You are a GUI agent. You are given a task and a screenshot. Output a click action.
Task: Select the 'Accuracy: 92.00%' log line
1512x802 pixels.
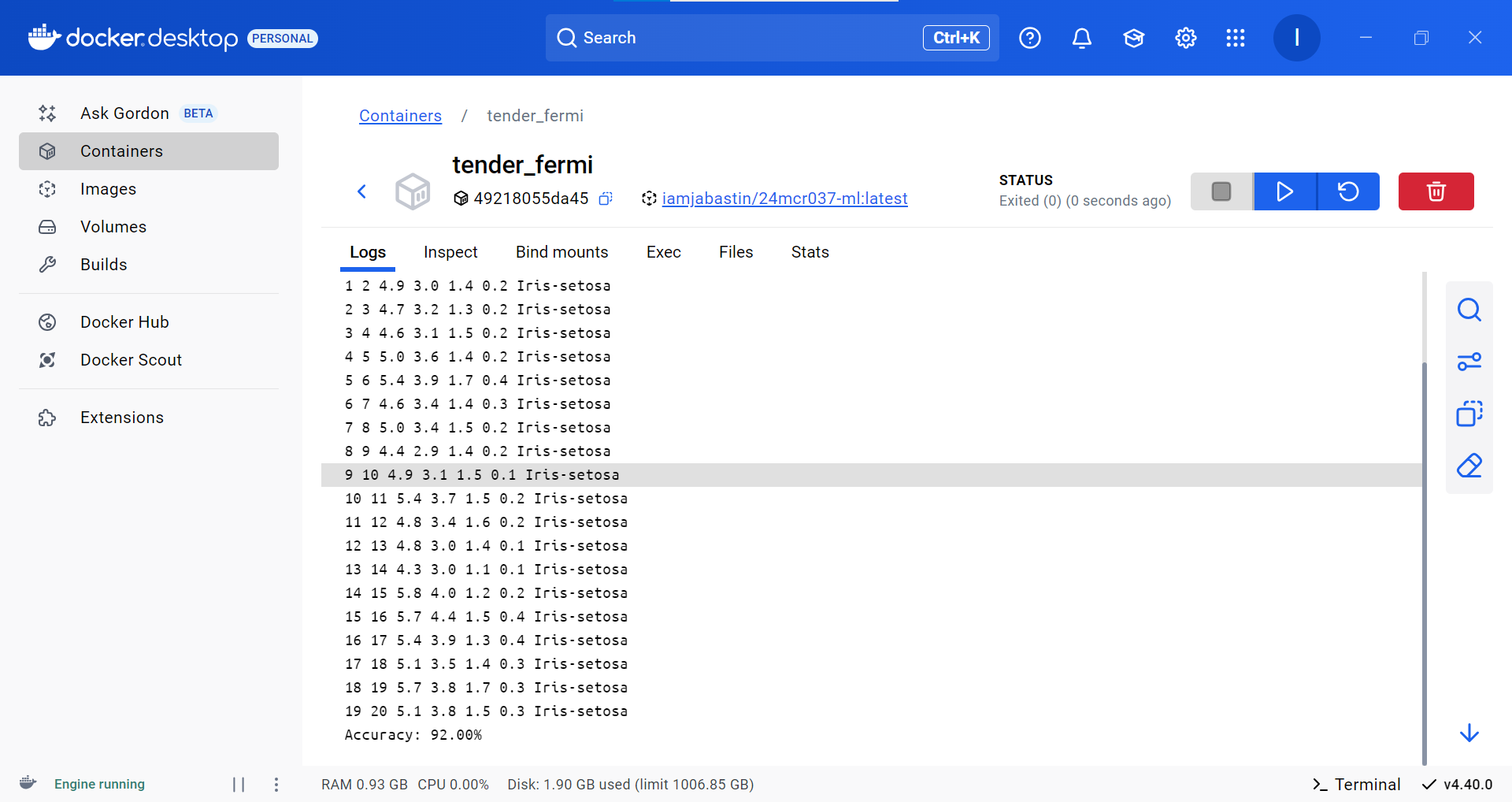[872, 735]
